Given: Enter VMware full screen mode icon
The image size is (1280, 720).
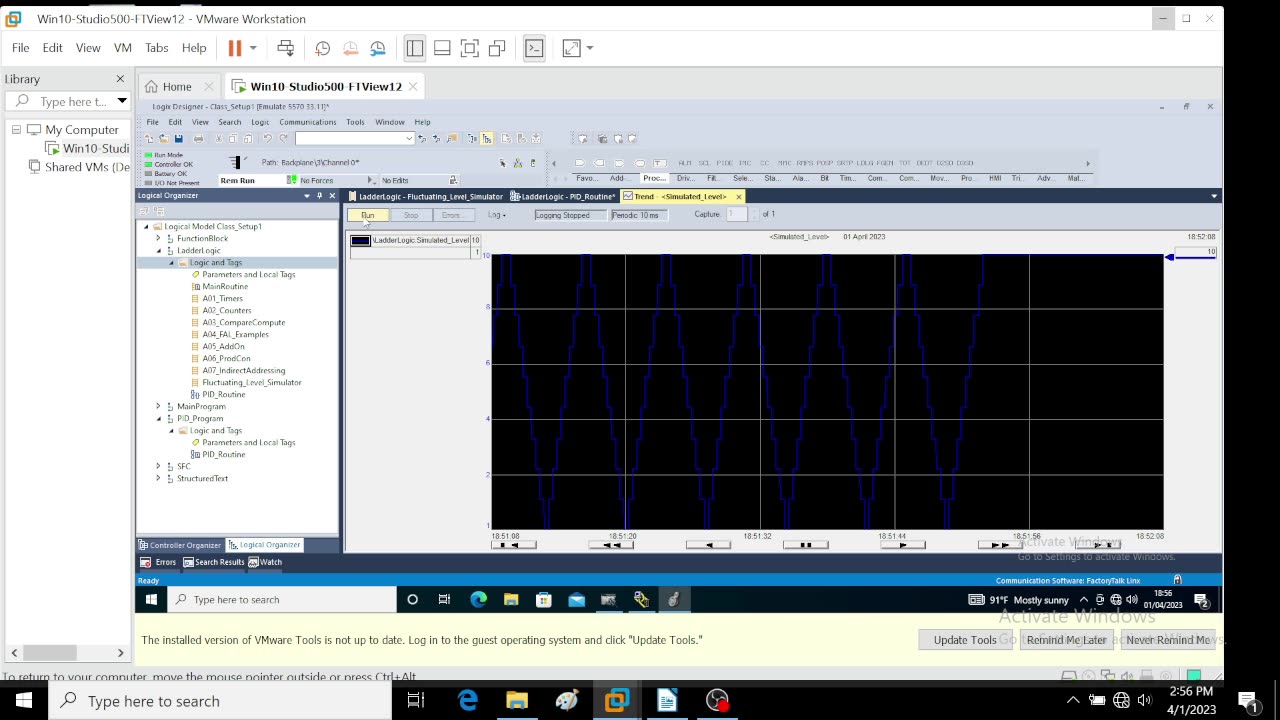Looking at the screenshot, I should pyautogui.click(x=470, y=48).
